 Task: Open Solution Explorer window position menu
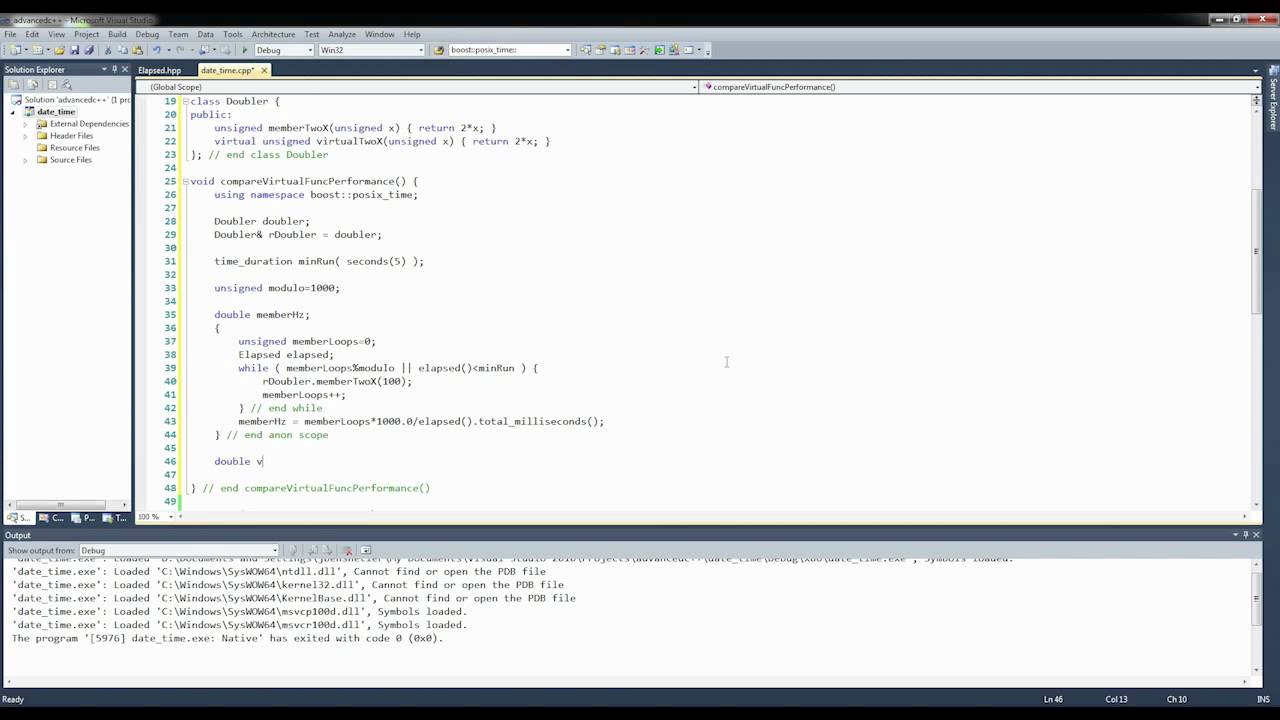pyautogui.click(x=102, y=69)
